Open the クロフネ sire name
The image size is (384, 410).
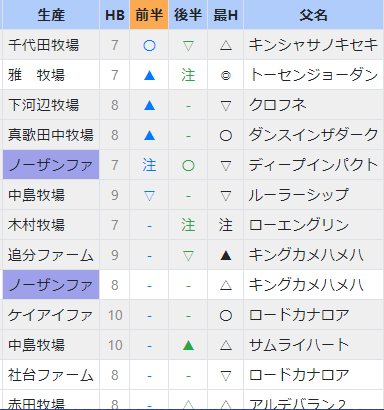point(277,105)
